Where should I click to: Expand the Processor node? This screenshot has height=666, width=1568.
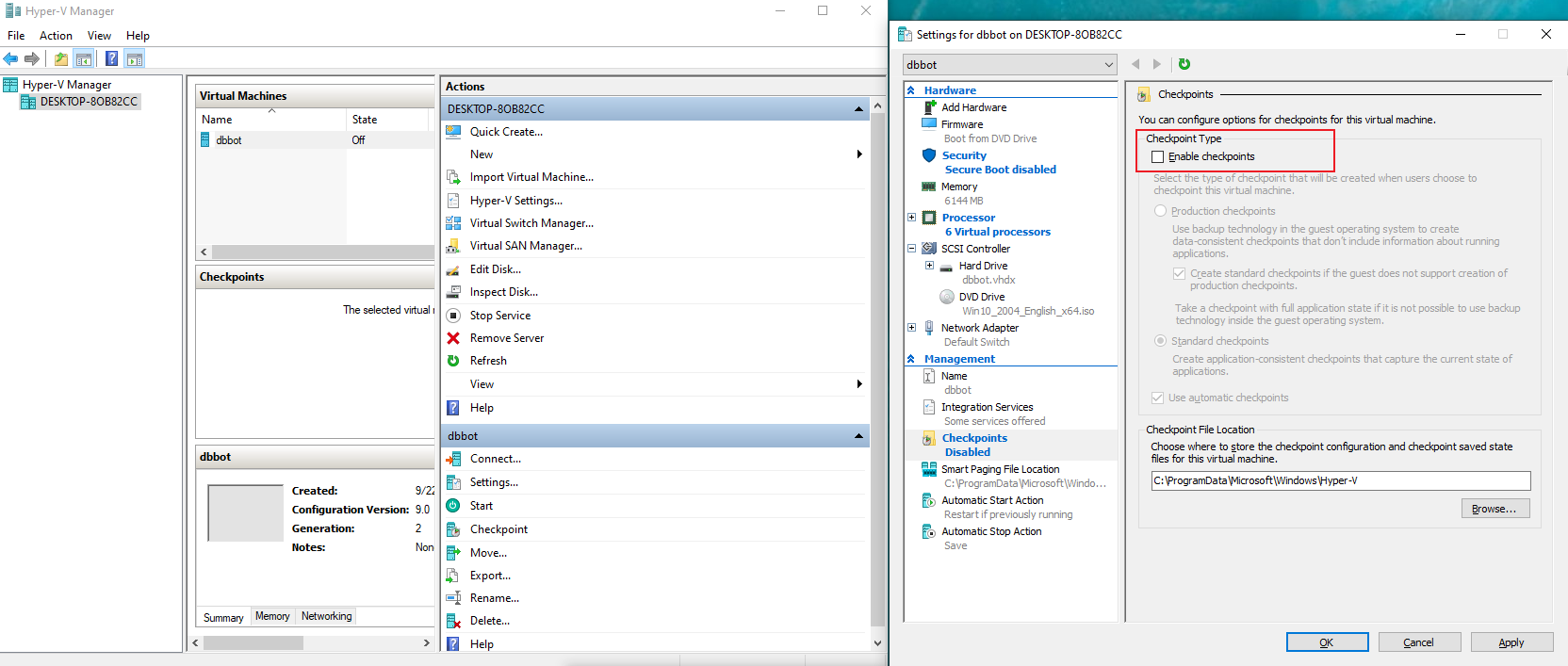pos(911,218)
